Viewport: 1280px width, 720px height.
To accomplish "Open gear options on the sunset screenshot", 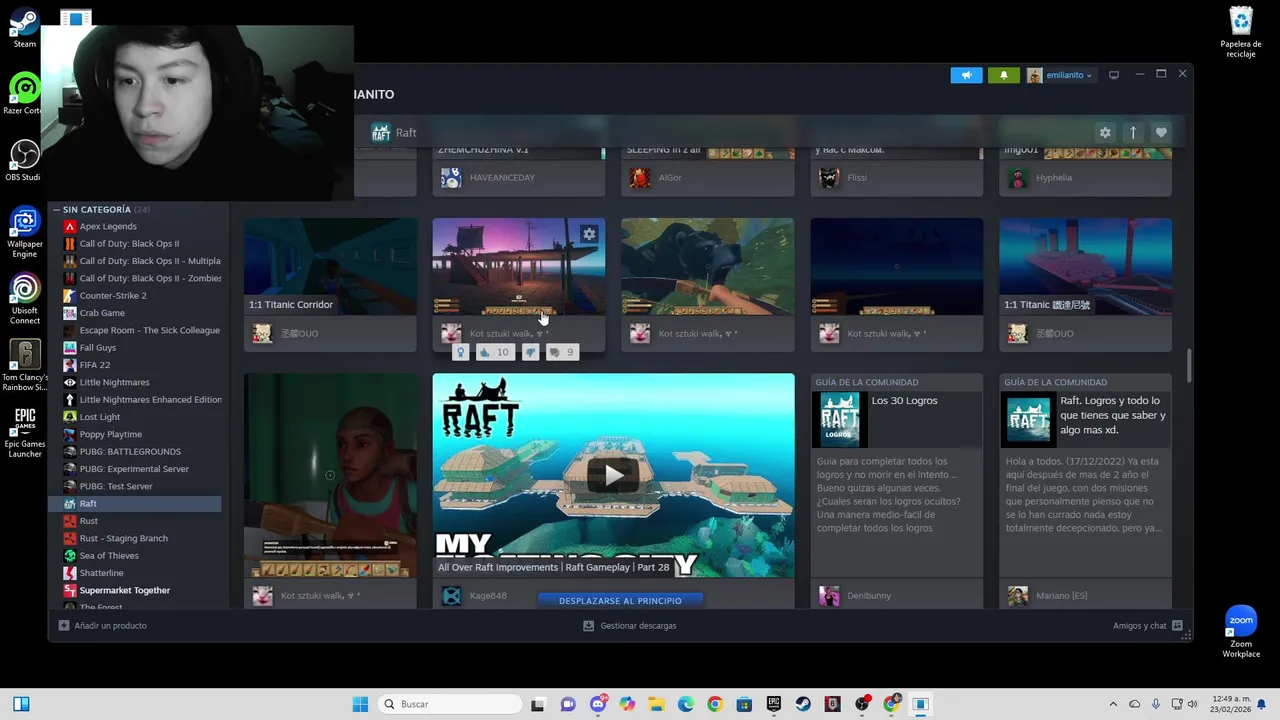I will 589,234.
